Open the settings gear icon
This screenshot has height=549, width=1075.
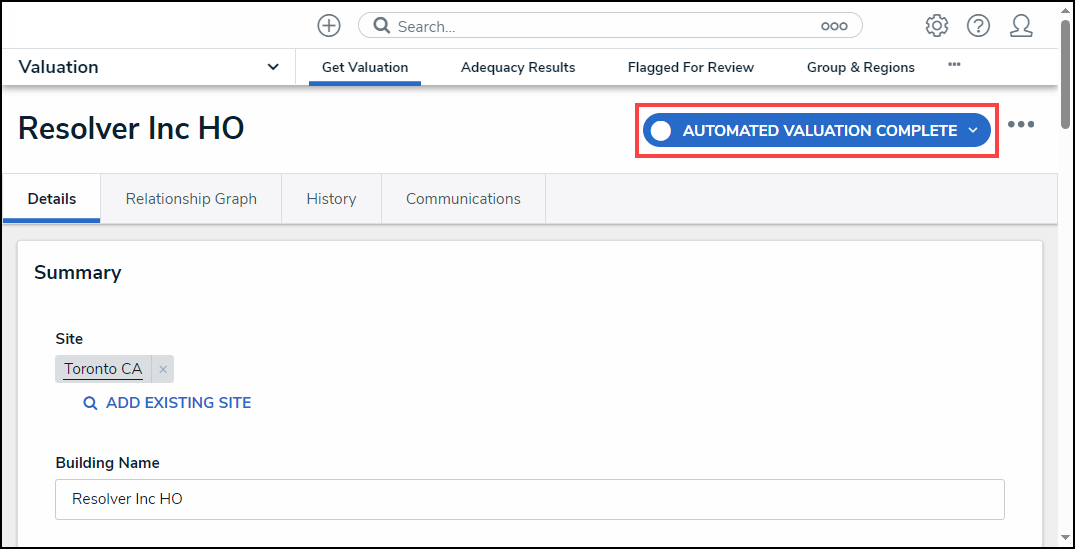[x=937, y=26]
